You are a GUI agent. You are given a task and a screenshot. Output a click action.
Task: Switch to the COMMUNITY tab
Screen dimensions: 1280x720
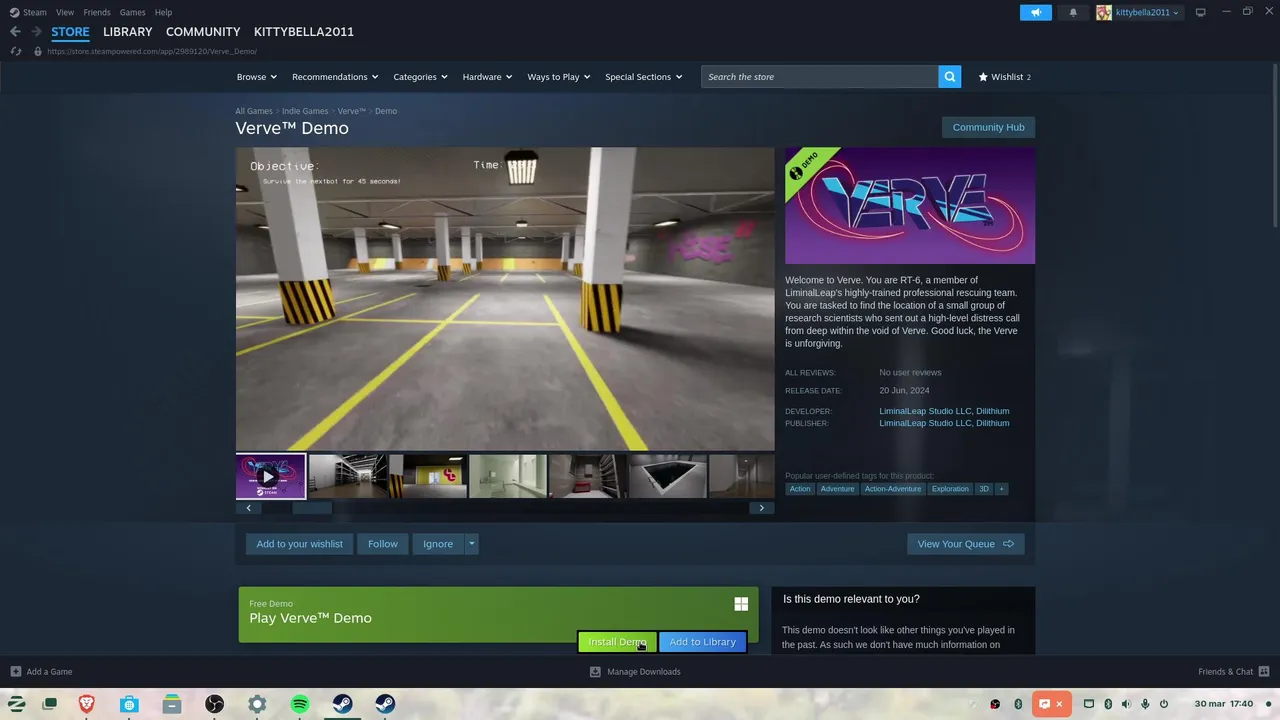point(203,32)
